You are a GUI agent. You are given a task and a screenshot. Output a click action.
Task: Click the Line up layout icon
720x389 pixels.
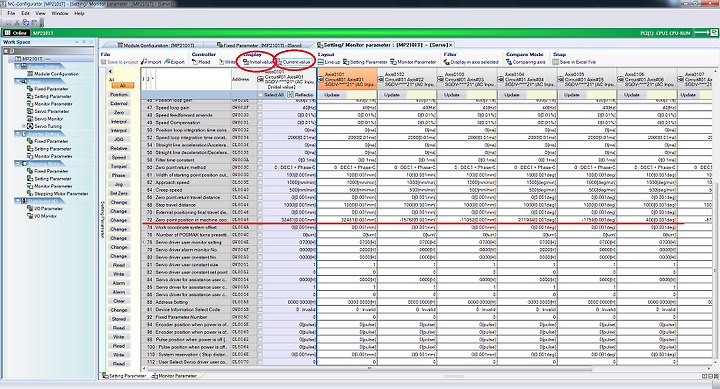point(321,62)
